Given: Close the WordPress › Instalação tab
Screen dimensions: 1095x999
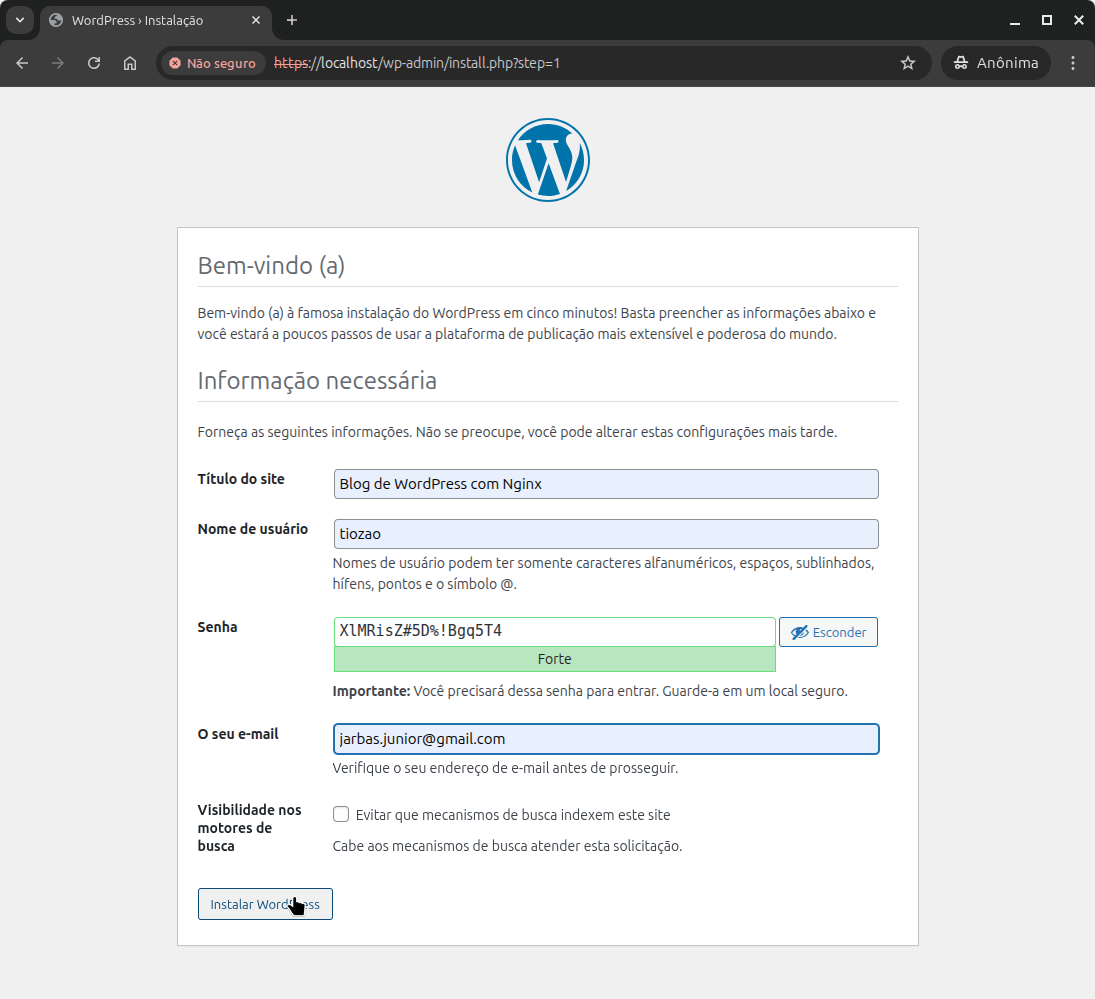Looking at the screenshot, I should [256, 20].
